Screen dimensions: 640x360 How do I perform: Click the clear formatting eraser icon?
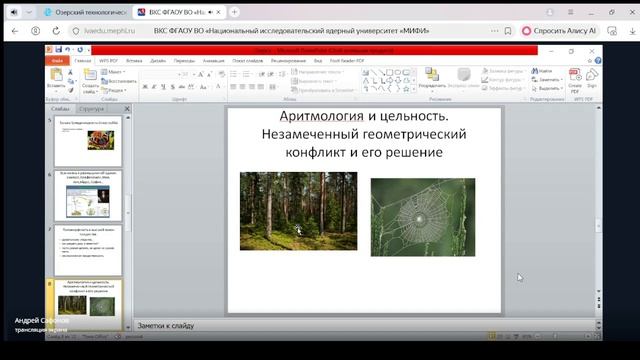222,74
